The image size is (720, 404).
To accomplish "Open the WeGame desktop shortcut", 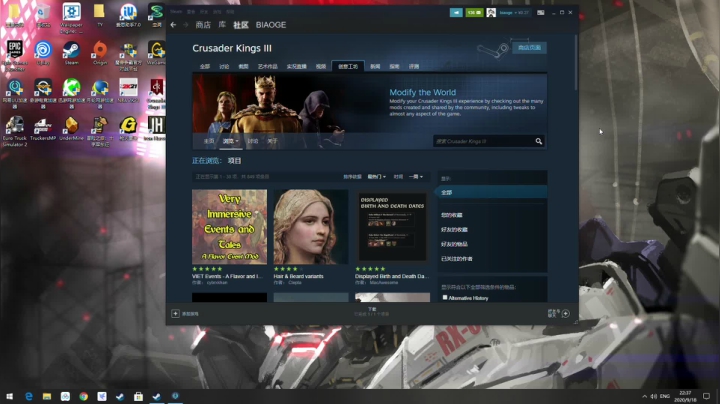I will [x=157, y=53].
